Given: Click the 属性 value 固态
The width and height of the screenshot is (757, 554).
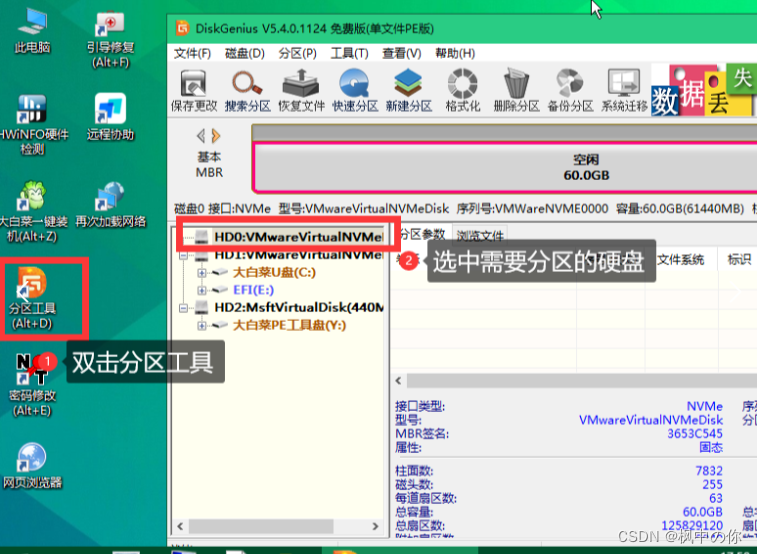Looking at the screenshot, I should [711, 447].
